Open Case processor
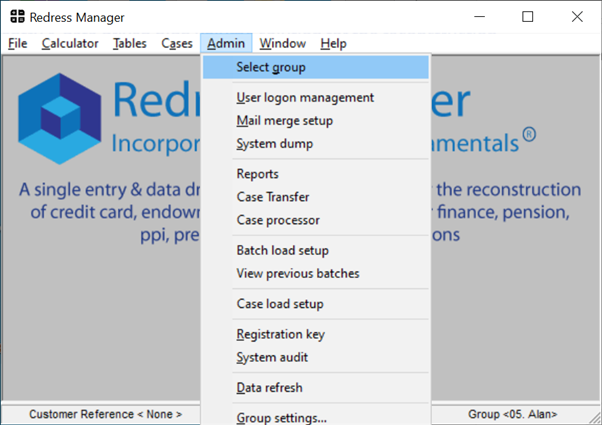This screenshot has width=602, height=425. [316, 220]
